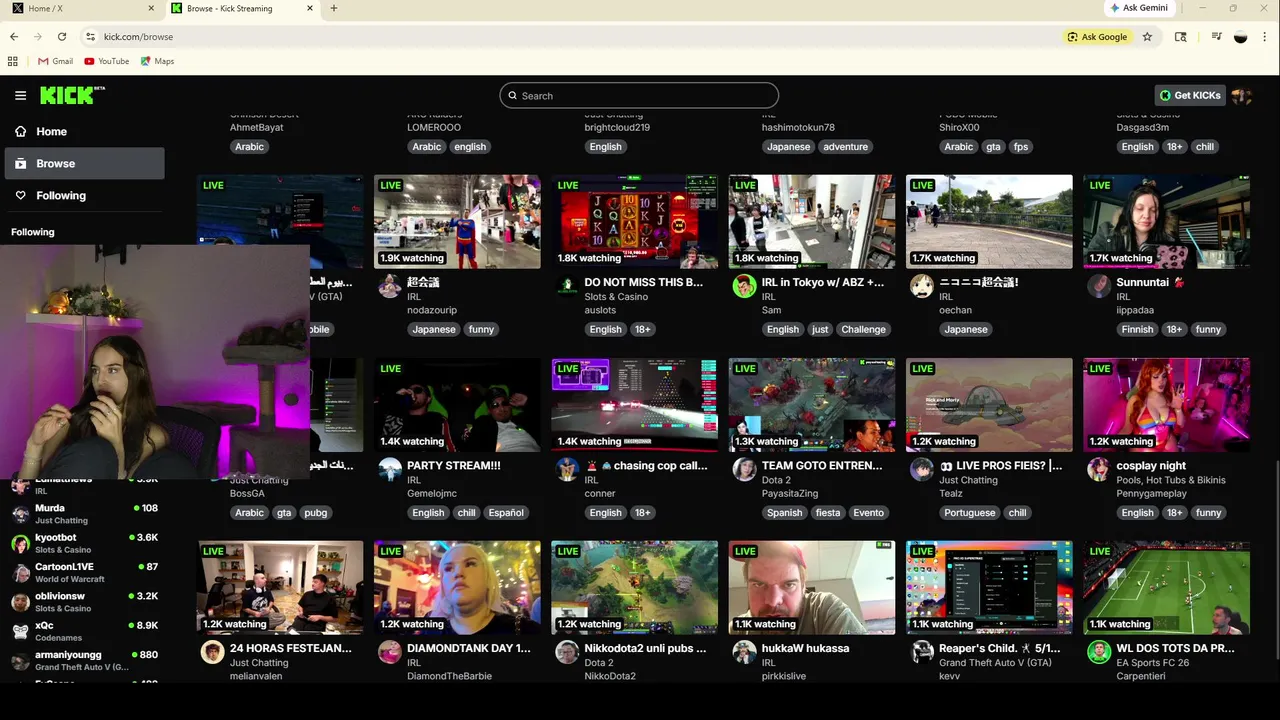The height and width of the screenshot is (720, 1280).
Task: Click the Gemelojmc channel avatar
Action: tap(390, 469)
